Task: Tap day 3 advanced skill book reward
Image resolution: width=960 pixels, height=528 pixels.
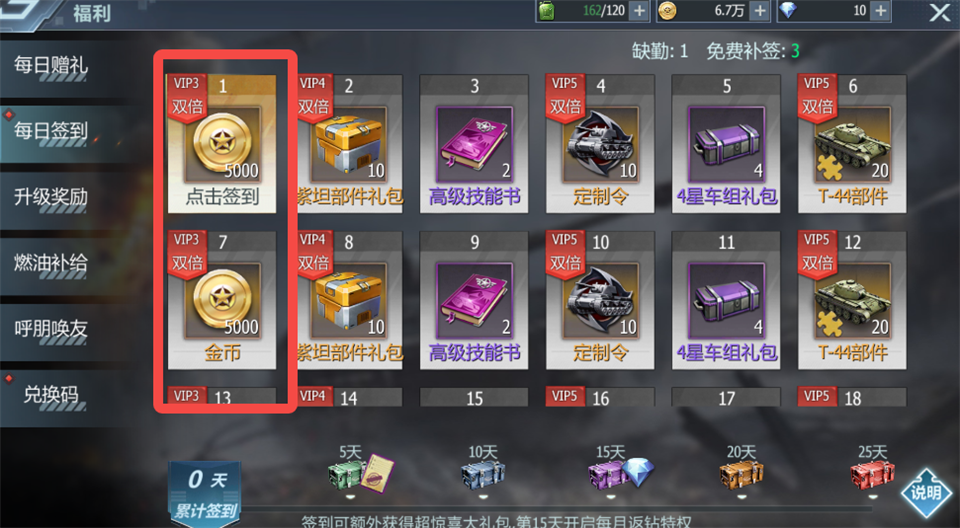Action: [474, 144]
